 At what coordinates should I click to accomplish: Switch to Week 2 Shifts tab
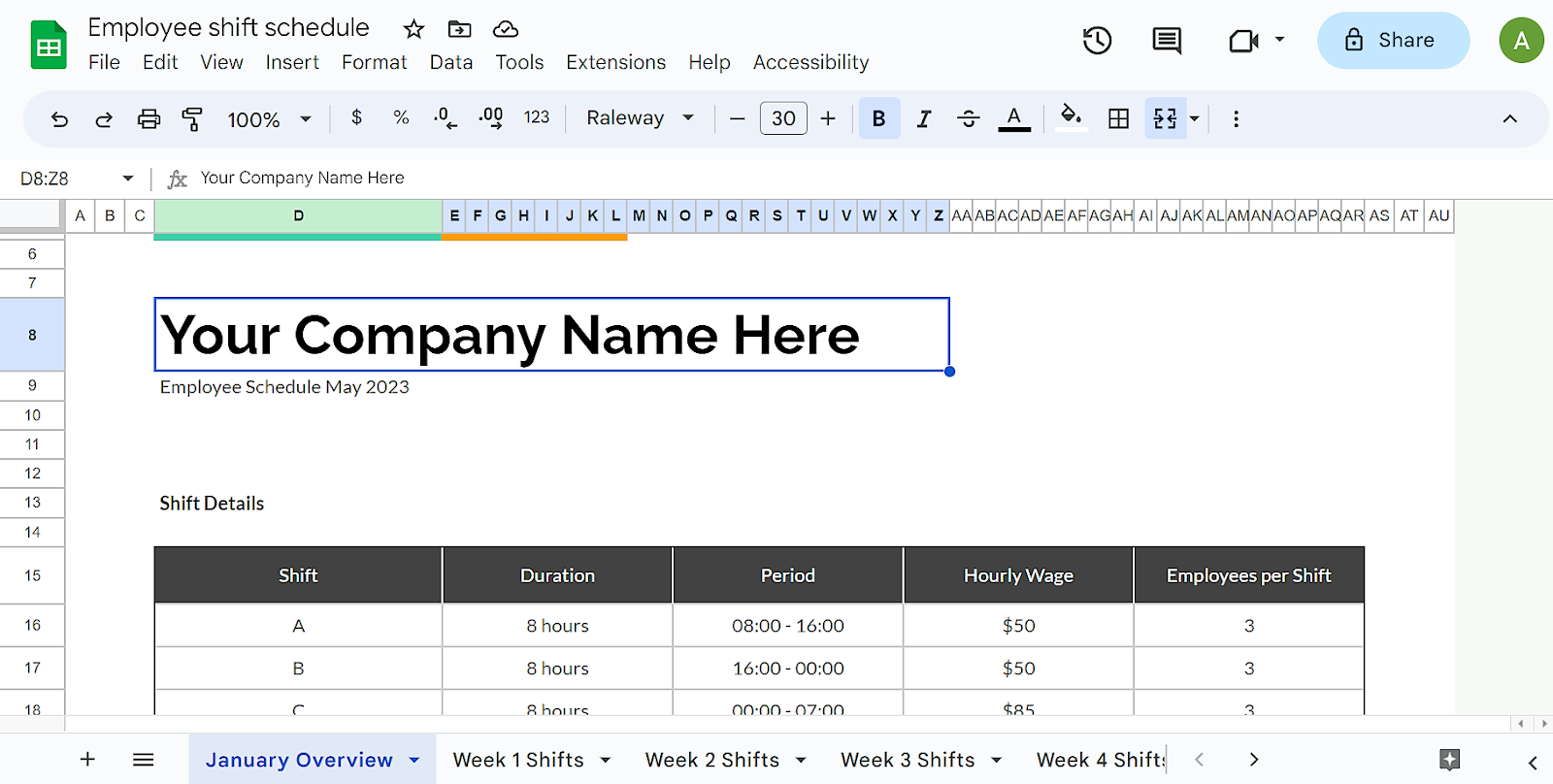[711, 760]
